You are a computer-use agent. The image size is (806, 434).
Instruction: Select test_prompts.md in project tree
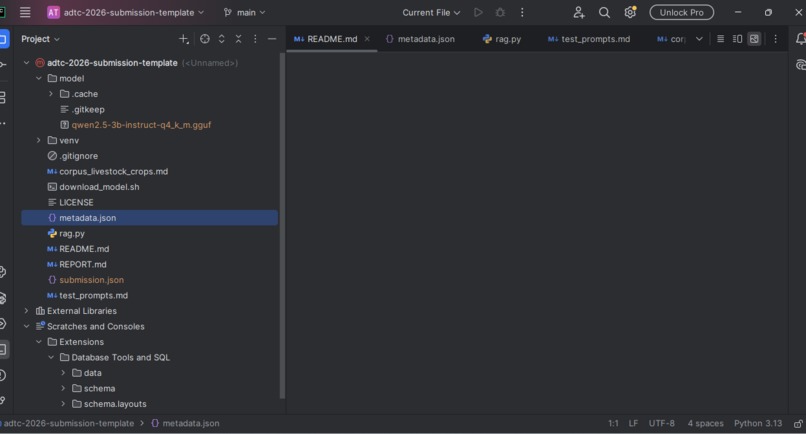click(x=87, y=295)
